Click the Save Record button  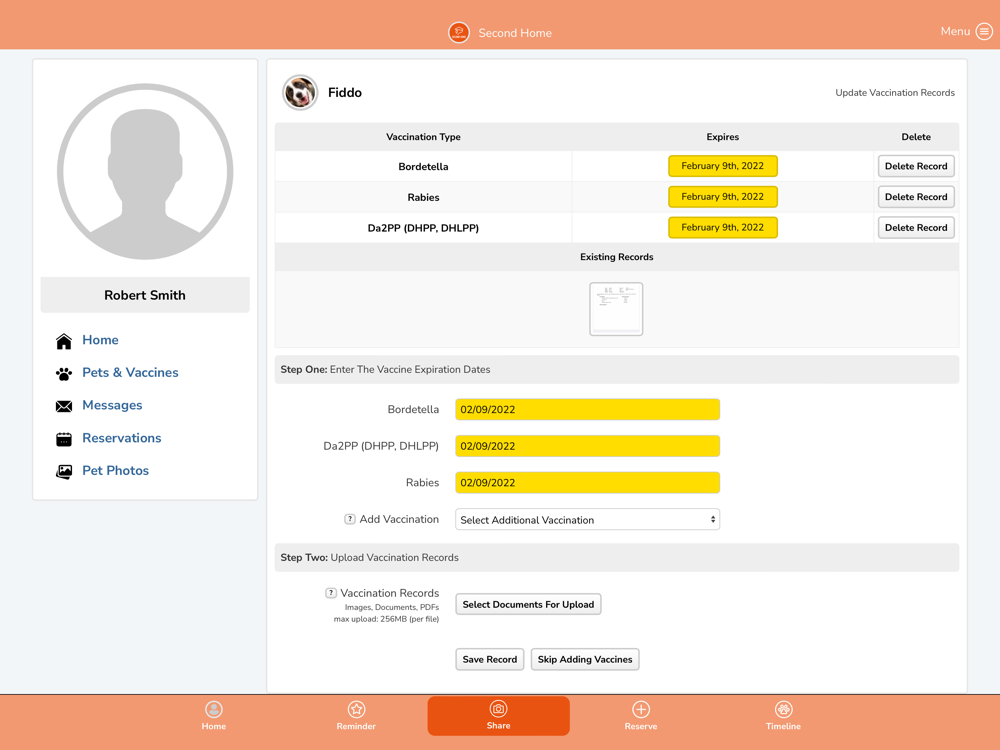click(490, 659)
